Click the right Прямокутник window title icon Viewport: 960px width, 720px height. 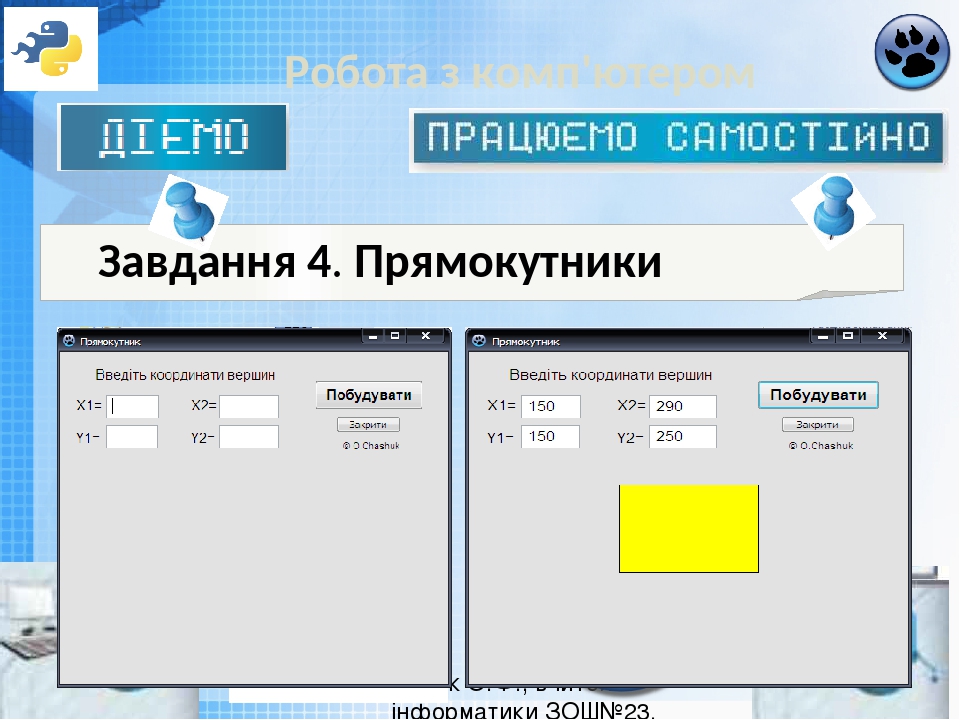479,340
